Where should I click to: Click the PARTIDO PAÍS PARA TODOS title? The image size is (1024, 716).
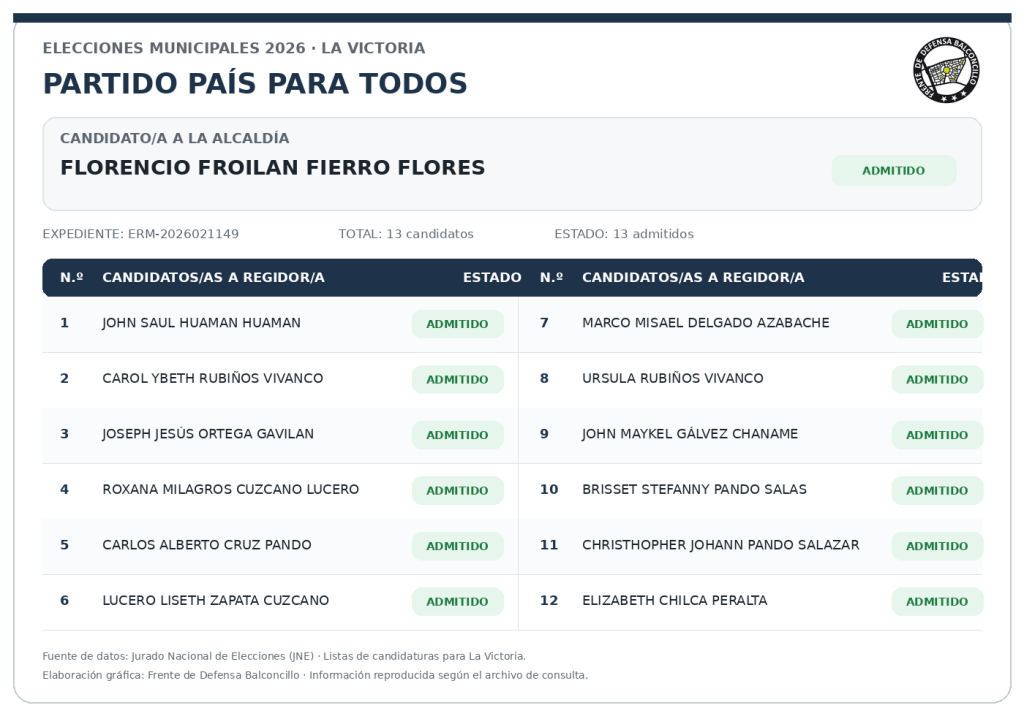[255, 84]
